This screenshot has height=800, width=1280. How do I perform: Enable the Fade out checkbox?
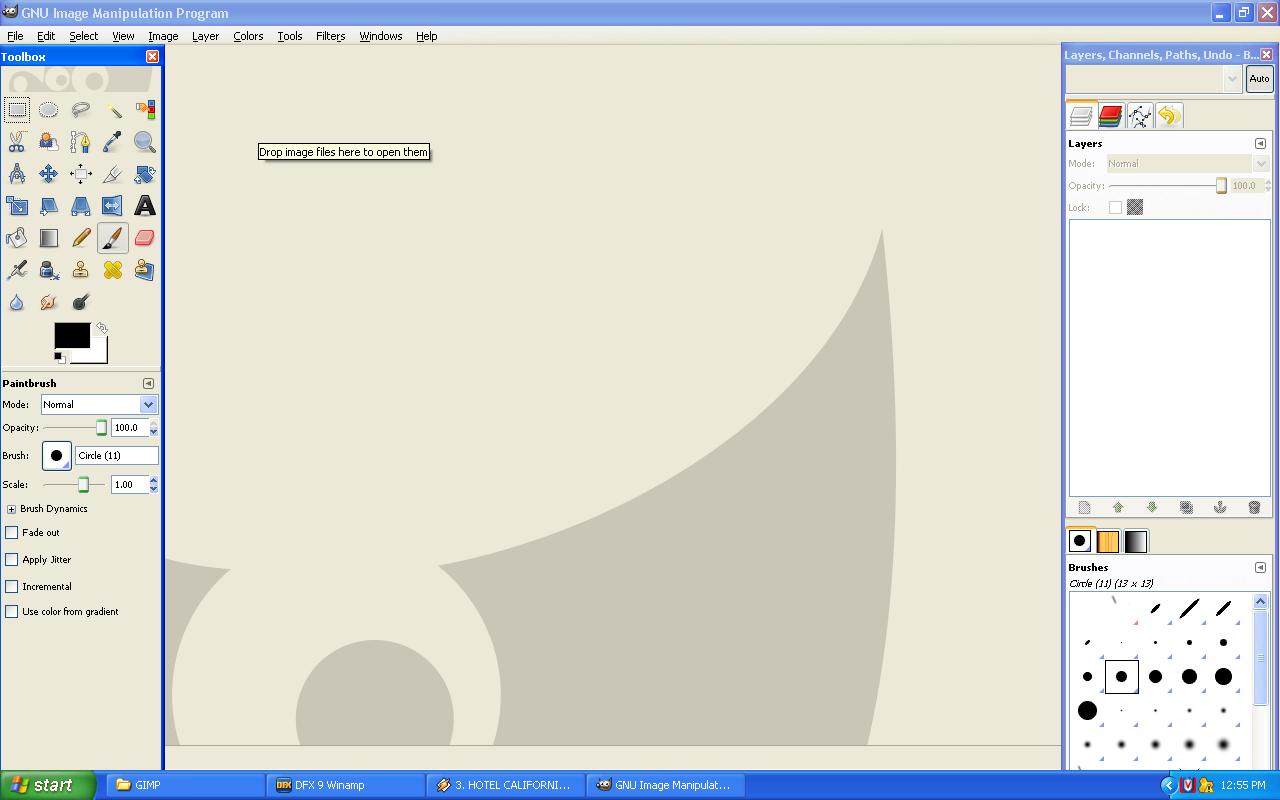click(12, 533)
